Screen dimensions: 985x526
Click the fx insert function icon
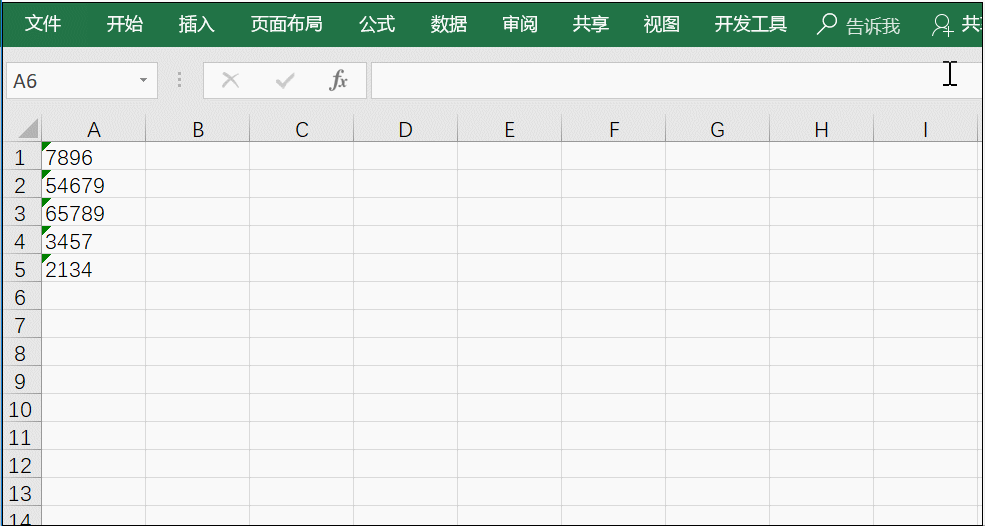(339, 80)
